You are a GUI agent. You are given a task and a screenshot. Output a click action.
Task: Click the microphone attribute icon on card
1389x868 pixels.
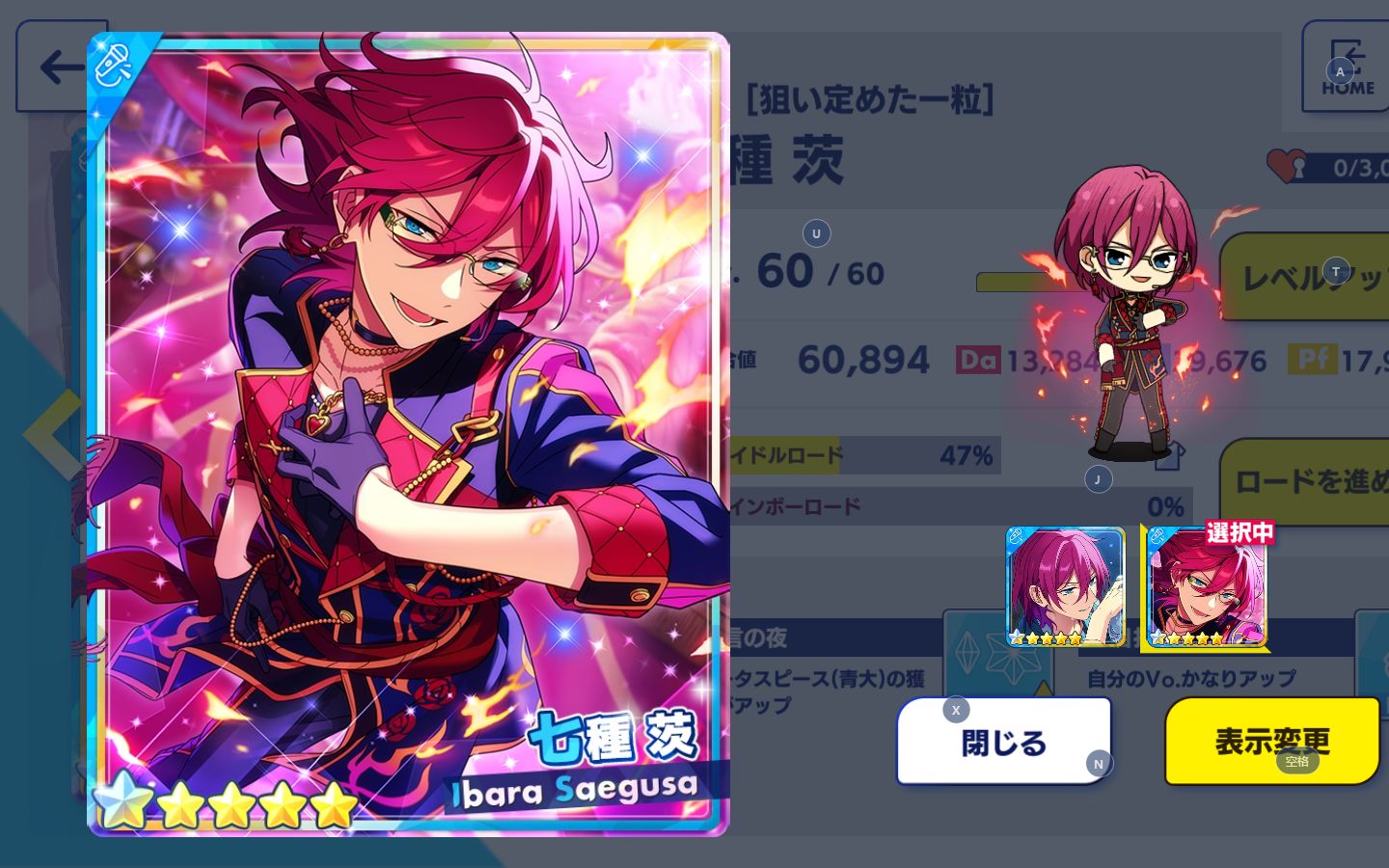[113, 65]
